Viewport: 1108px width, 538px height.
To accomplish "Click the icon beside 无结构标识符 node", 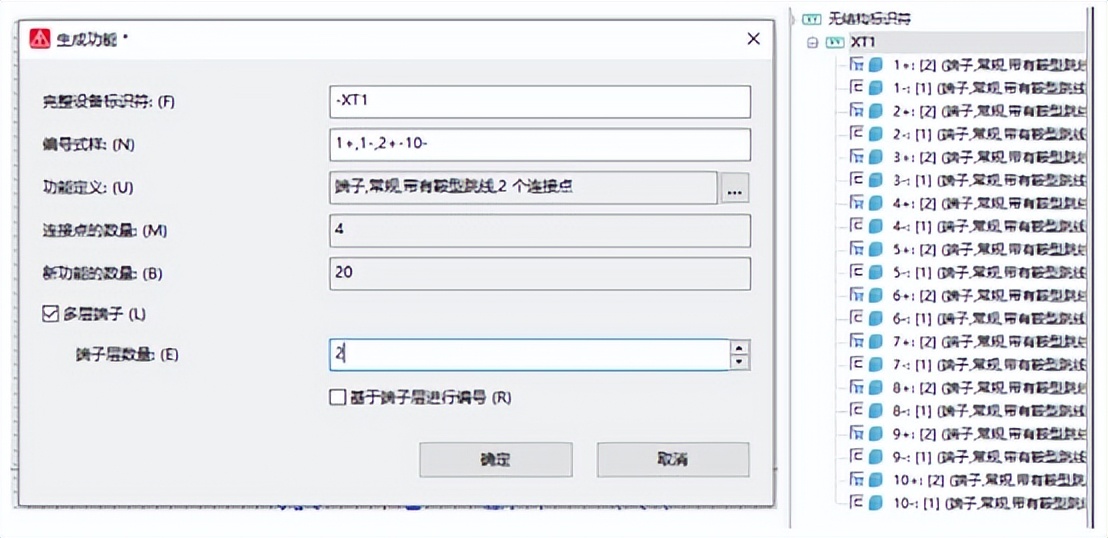I will coord(813,19).
